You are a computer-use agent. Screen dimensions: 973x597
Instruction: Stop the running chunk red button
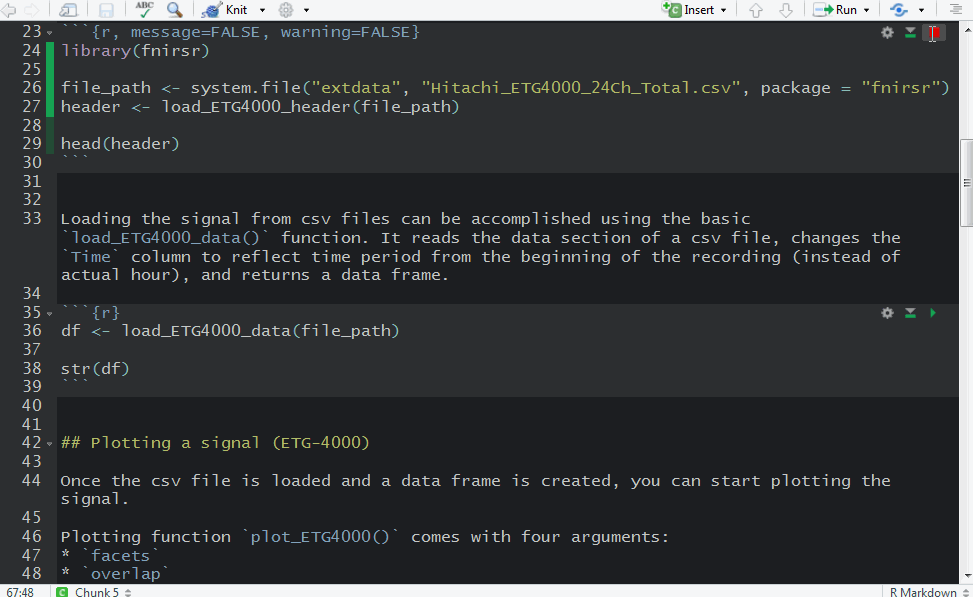click(x=934, y=33)
